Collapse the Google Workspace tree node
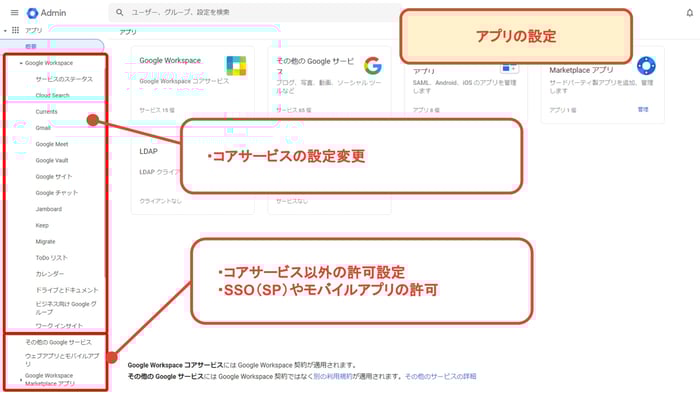 (x=21, y=63)
